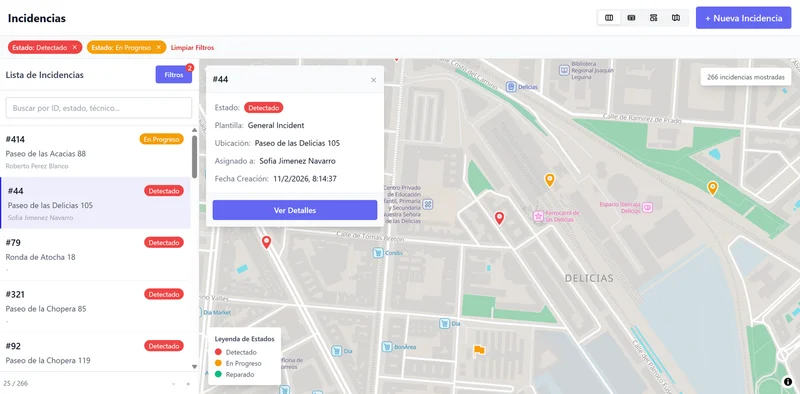800x394 pixels.
Task: Click the Biblioteca Regional Joaquin Leguina icon
Action: coord(564,70)
